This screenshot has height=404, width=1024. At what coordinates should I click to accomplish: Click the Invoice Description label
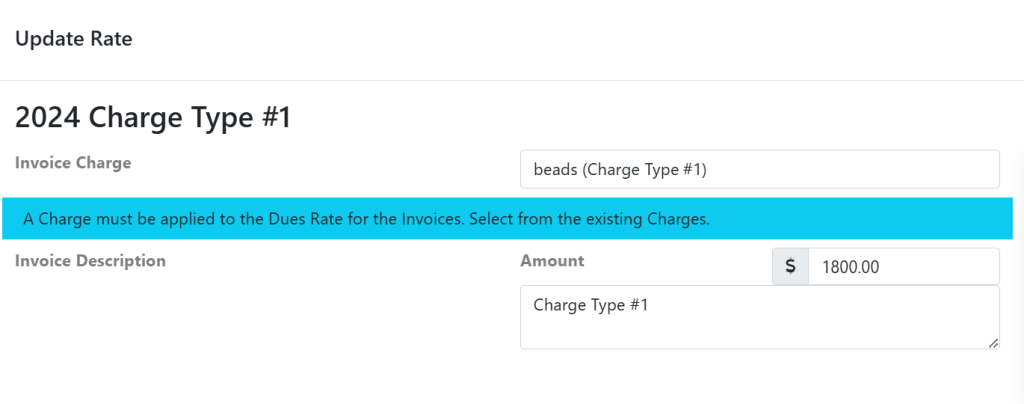(x=91, y=261)
